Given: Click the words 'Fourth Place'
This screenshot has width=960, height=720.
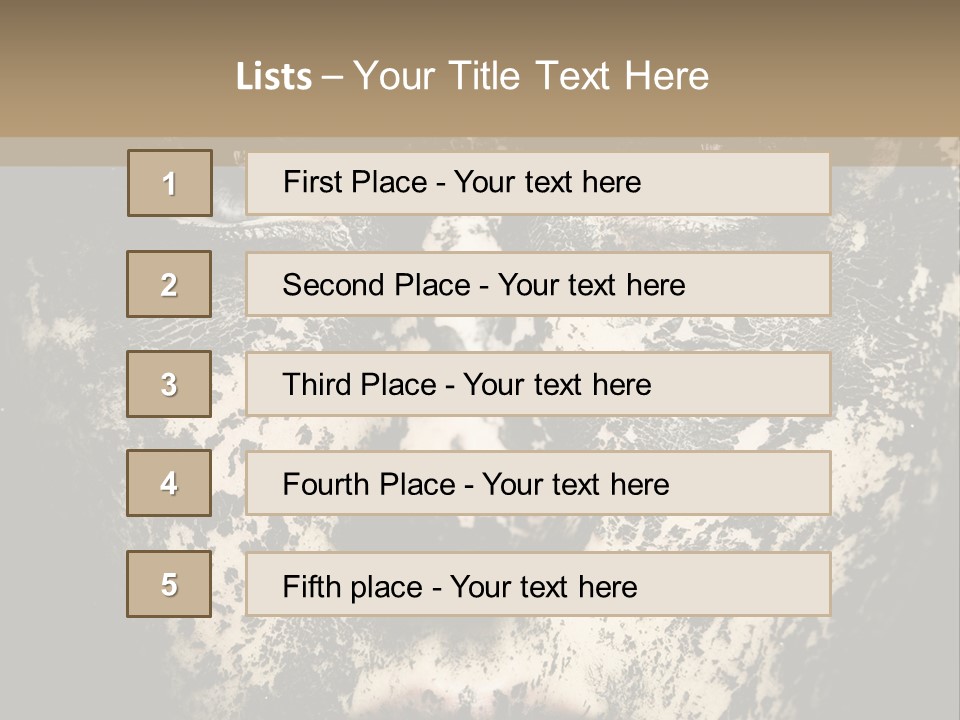Looking at the screenshot, I should click(369, 485).
